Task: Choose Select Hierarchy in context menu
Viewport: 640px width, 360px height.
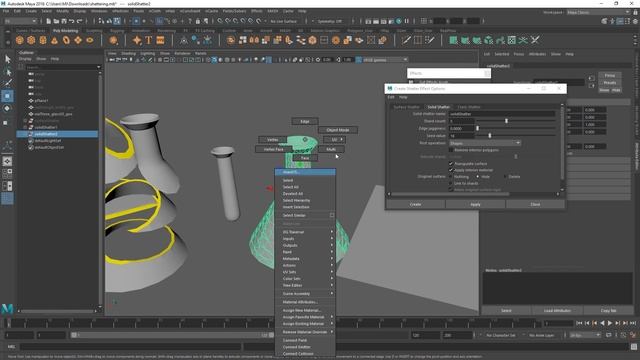Action: pos(305,201)
